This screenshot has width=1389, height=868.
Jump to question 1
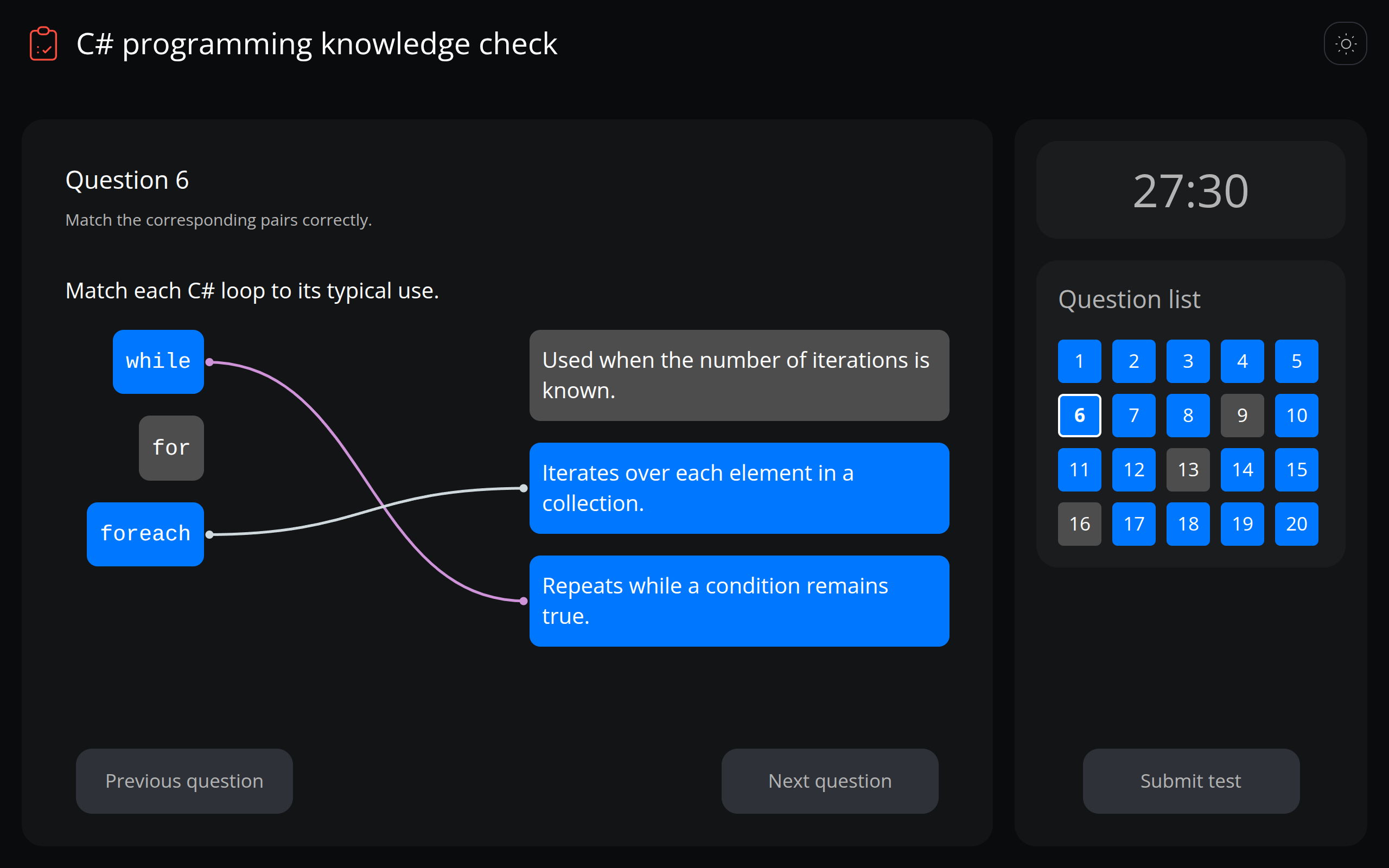point(1080,361)
